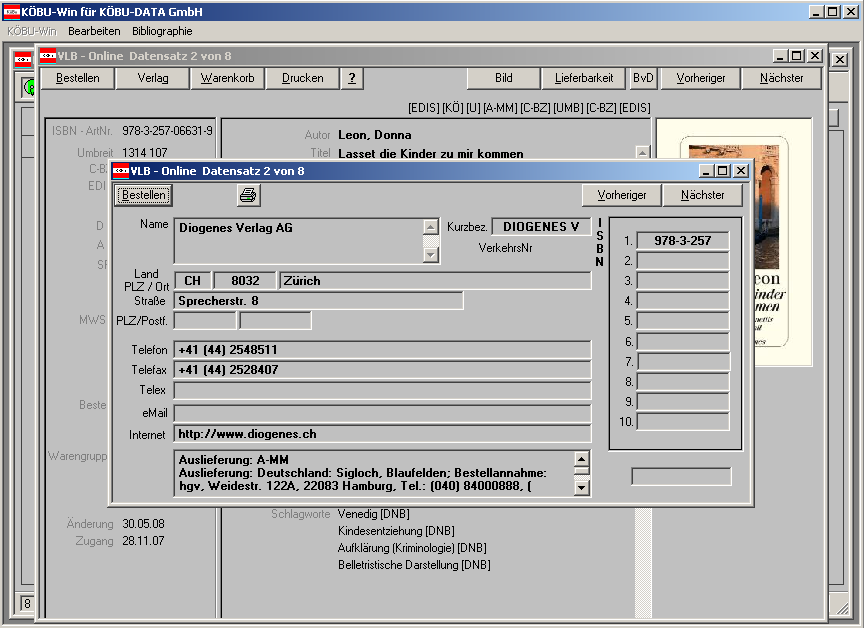This screenshot has width=864, height=628.
Task: Go to Vorheriger record in the publisher dialog
Action: point(622,195)
